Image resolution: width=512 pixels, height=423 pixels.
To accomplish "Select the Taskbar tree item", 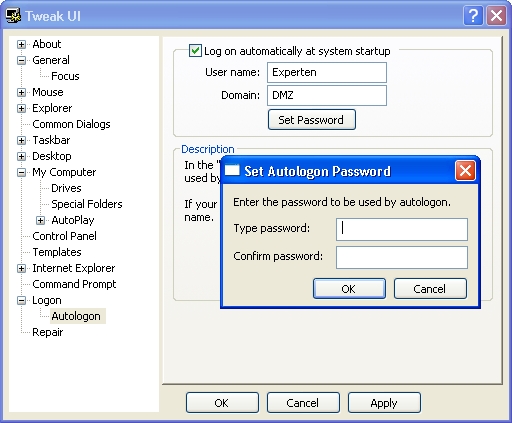I will [x=51, y=140].
